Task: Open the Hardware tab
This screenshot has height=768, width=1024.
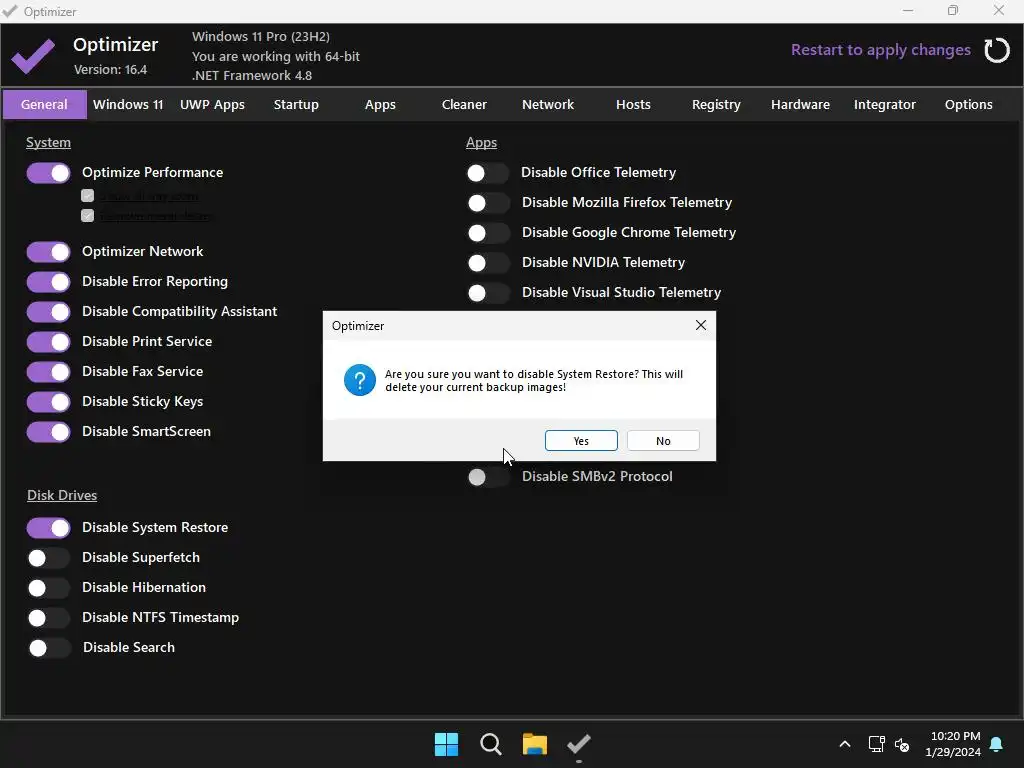Action: point(801,104)
